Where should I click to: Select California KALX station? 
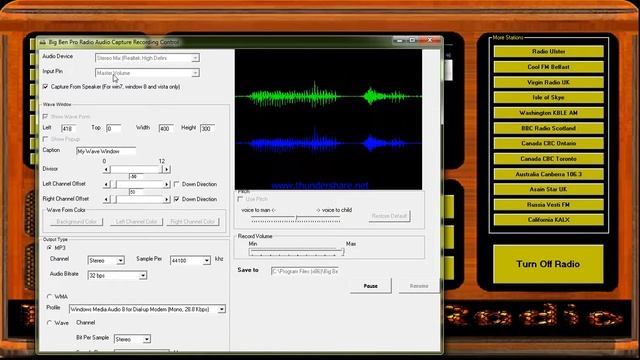549,220
